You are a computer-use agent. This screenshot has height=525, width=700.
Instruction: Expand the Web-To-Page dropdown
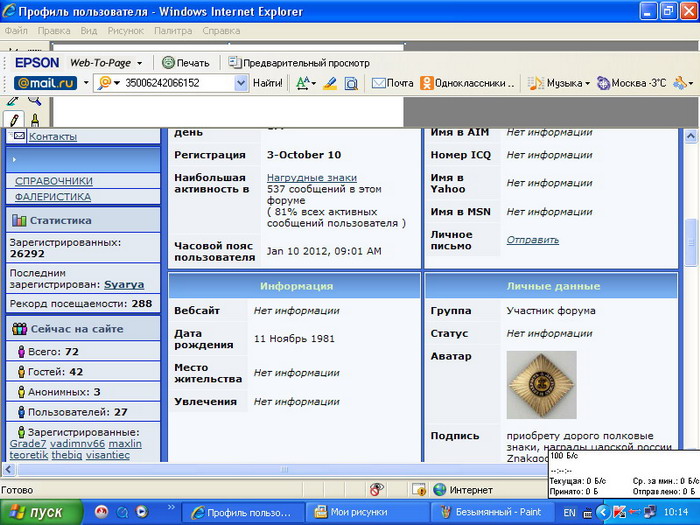(x=140, y=63)
